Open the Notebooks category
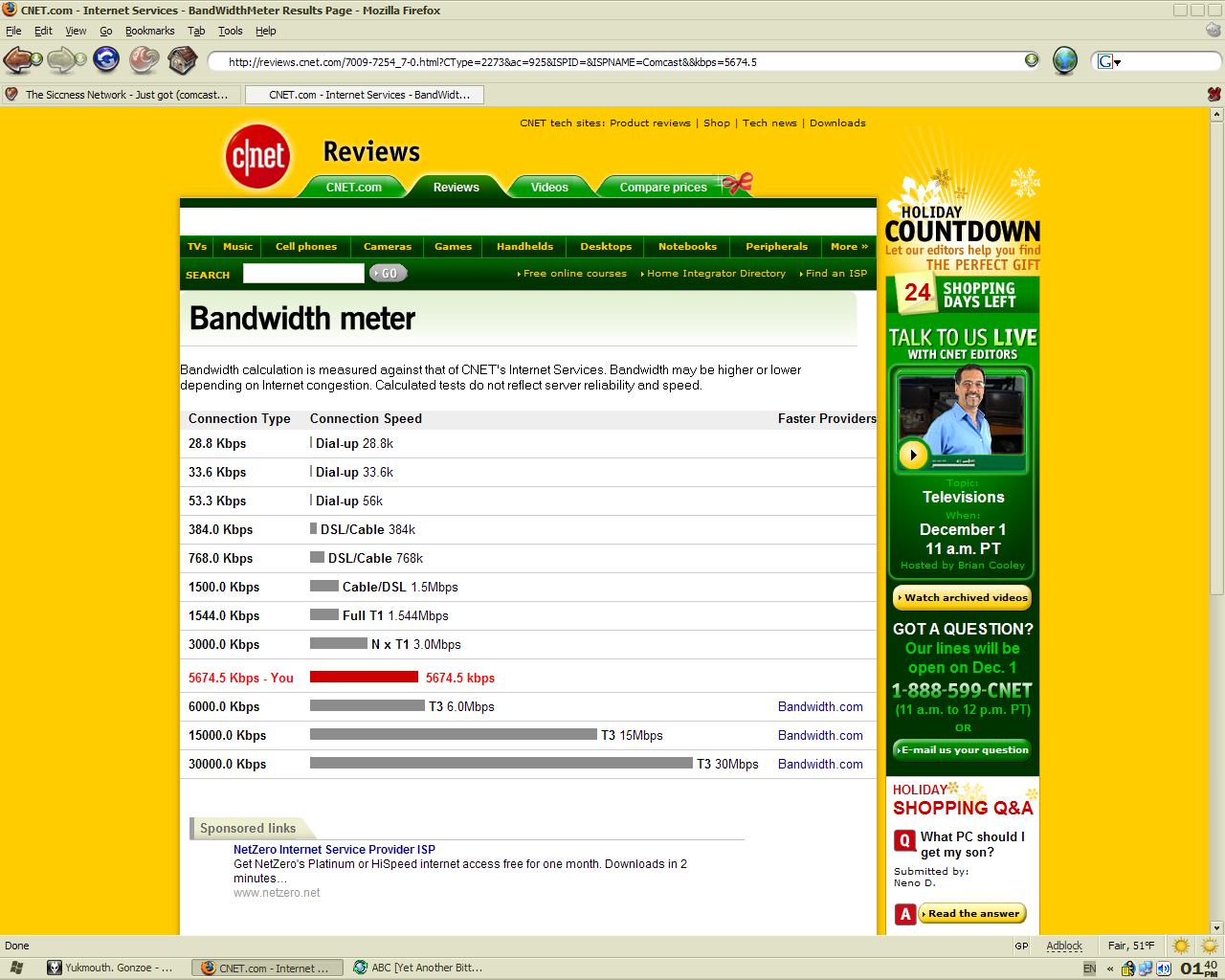The height and width of the screenshot is (980, 1225). tap(687, 247)
